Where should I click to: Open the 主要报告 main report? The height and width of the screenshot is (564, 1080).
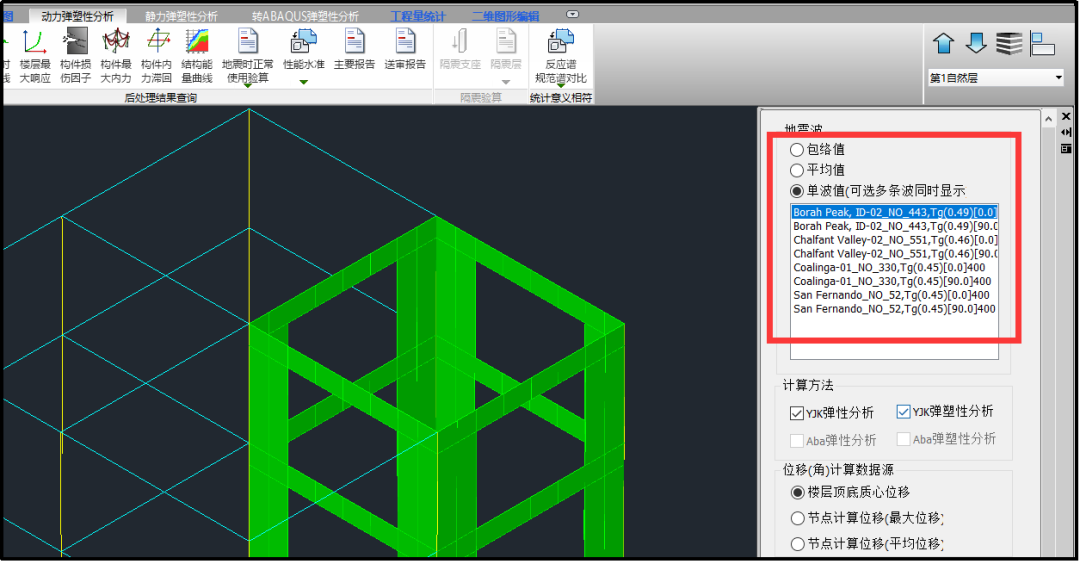pos(354,50)
